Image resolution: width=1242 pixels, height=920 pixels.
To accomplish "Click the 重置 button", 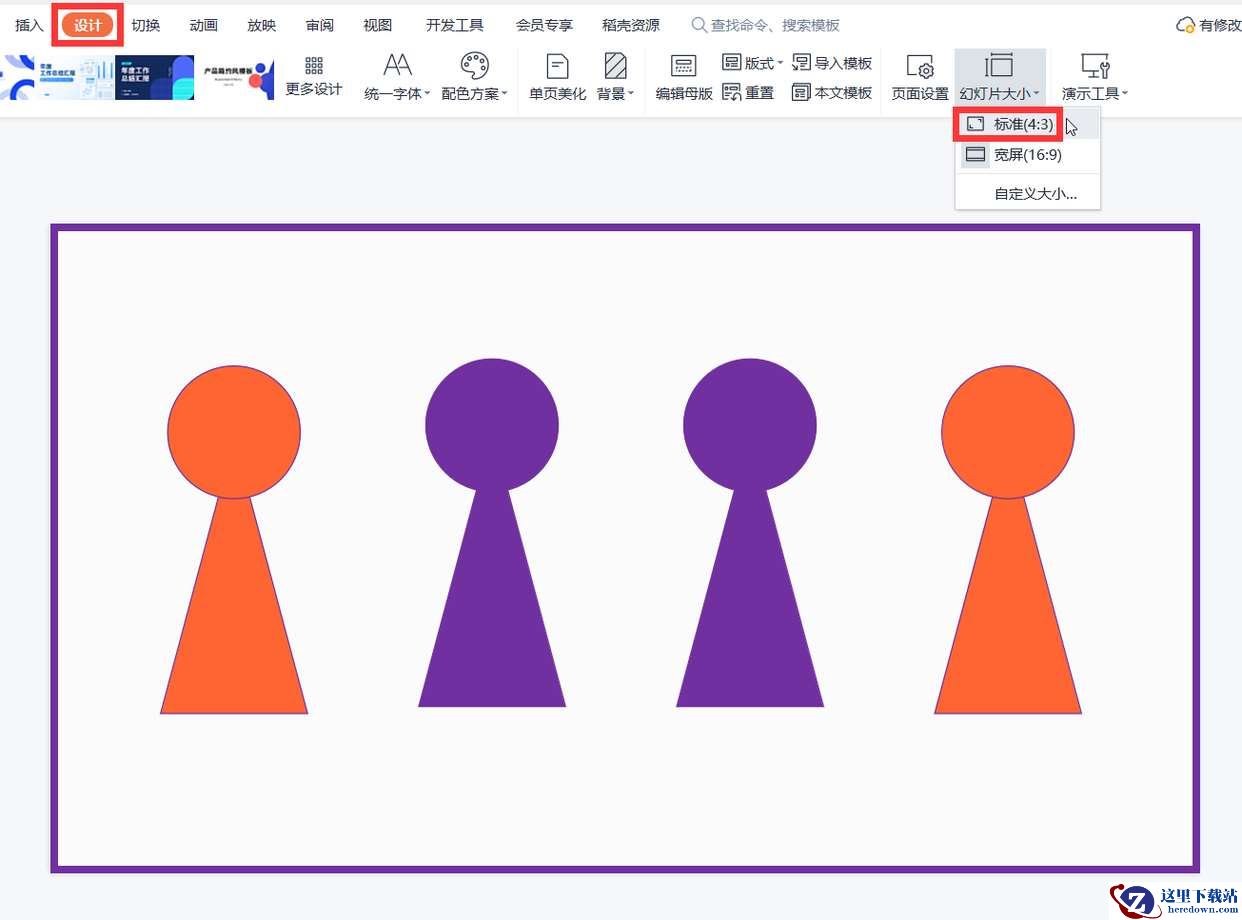I will click(x=748, y=92).
